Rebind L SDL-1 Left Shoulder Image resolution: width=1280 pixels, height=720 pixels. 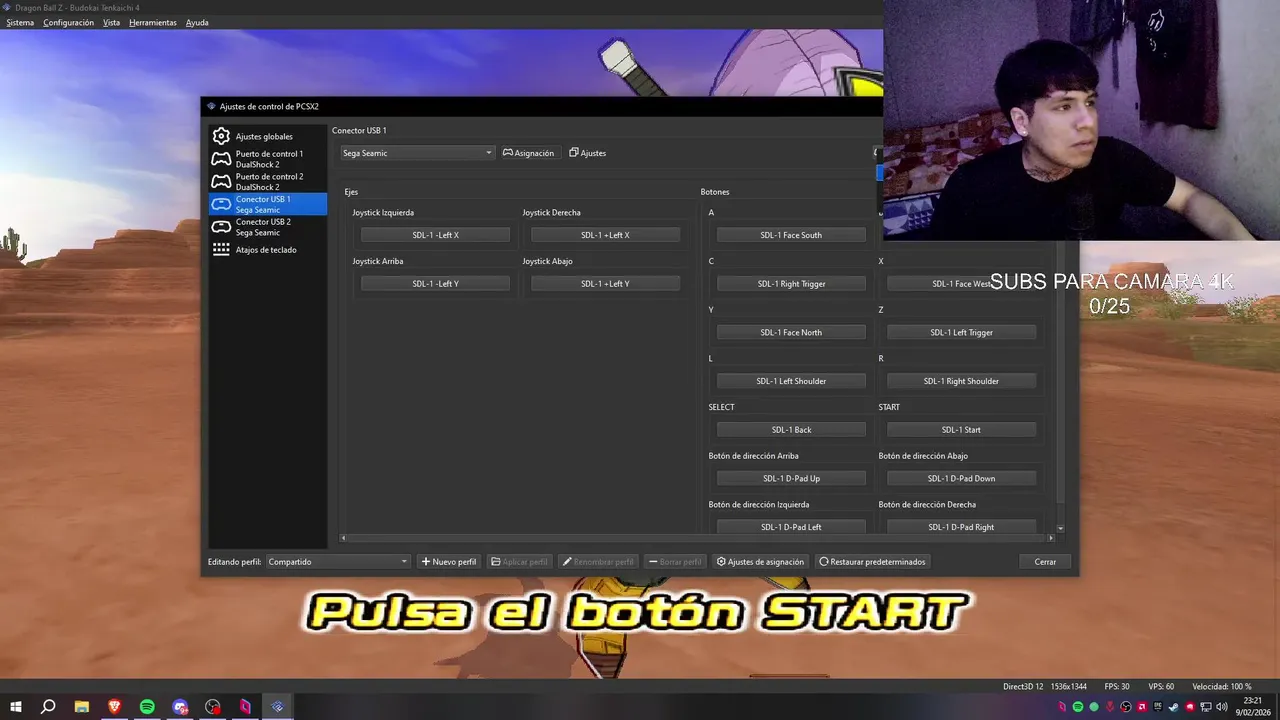click(x=791, y=381)
